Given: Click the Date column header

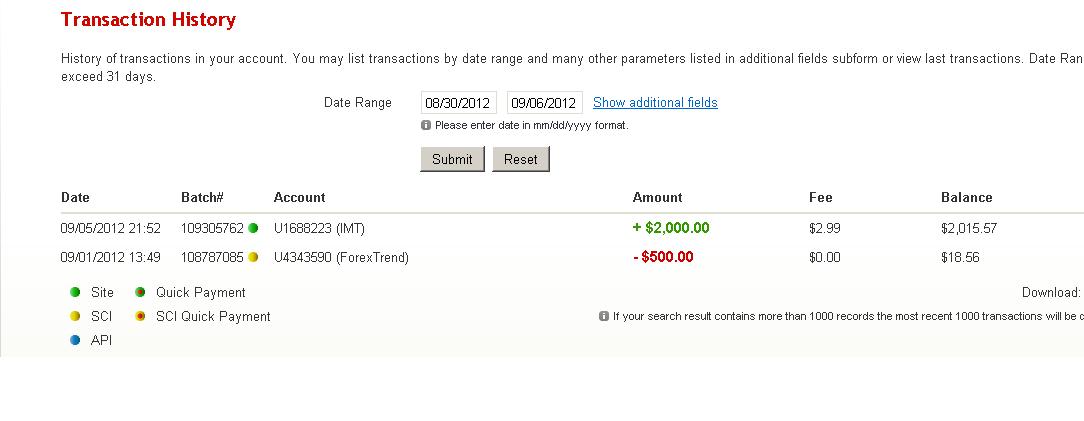Looking at the screenshot, I should [x=75, y=197].
